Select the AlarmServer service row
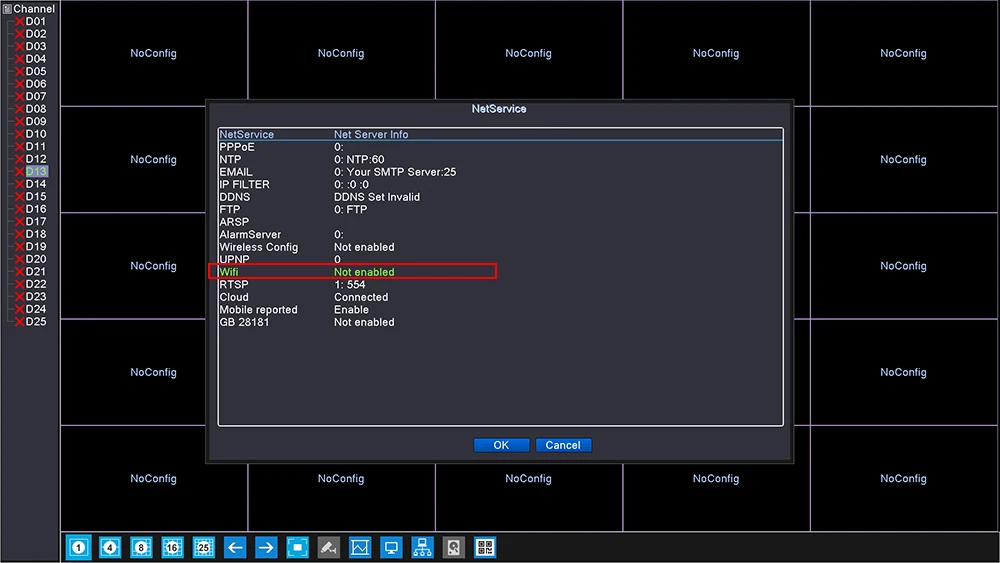The height and width of the screenshot is (563, 1000). tap(501, 235)
